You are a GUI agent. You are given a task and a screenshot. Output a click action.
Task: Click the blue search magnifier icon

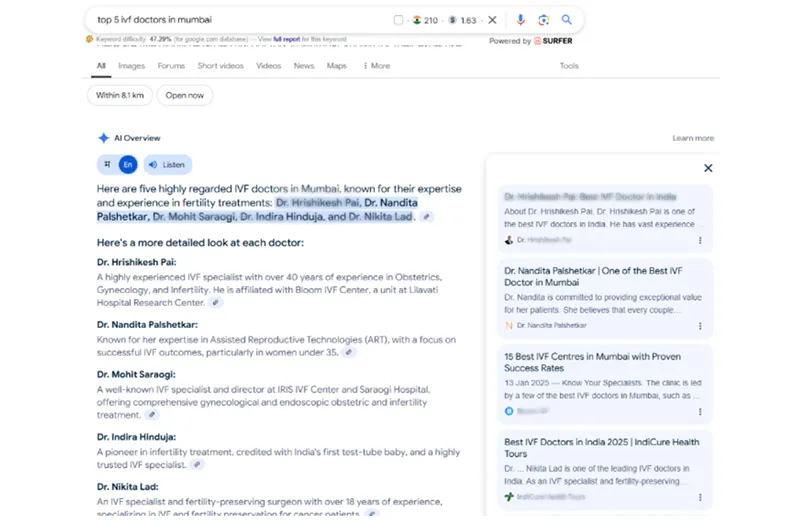(x=567, y=20)
